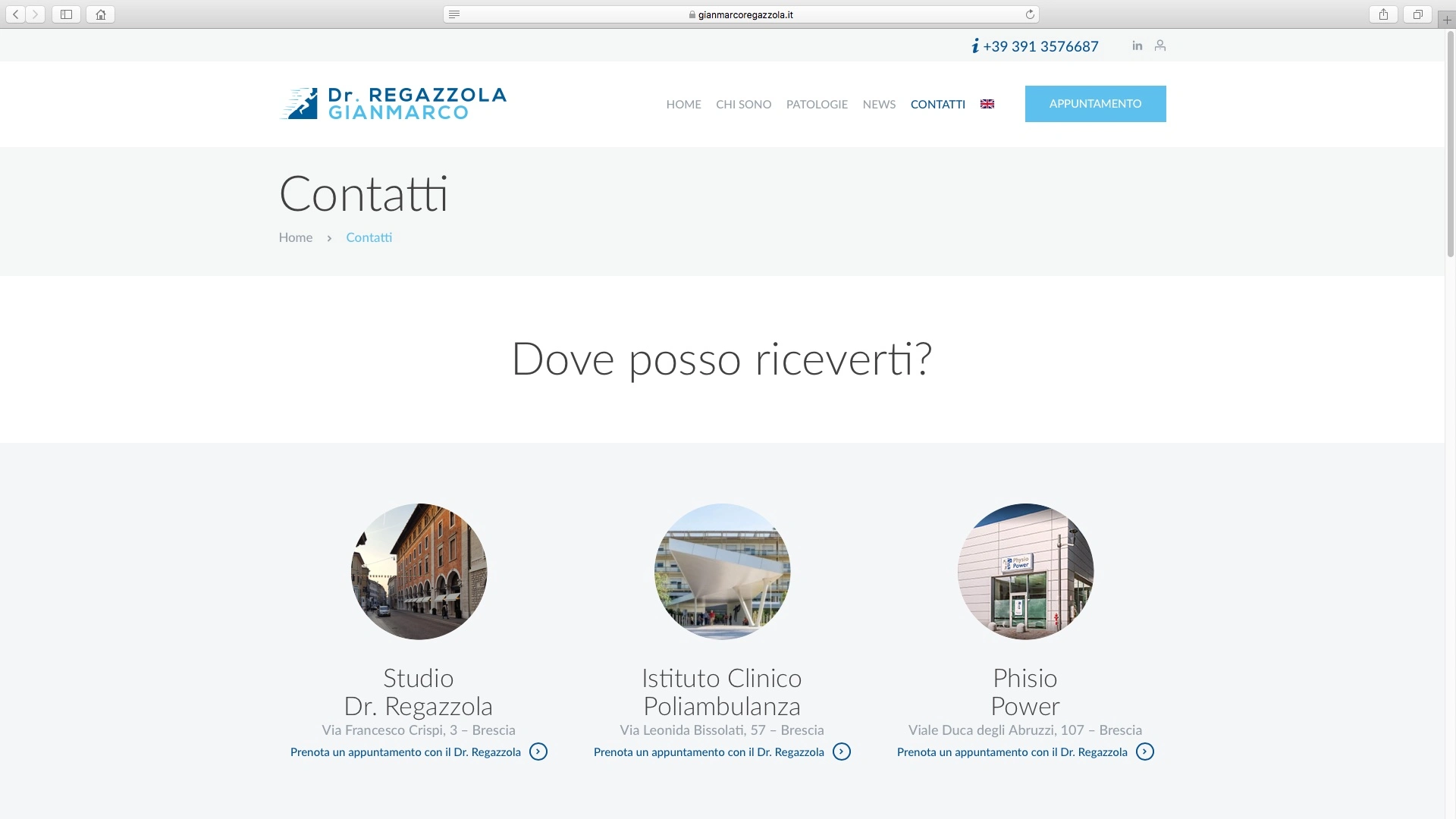Open the NEWS menu item
The image size is (1456, 819).
pyautogui.click(x=879, y=104)
